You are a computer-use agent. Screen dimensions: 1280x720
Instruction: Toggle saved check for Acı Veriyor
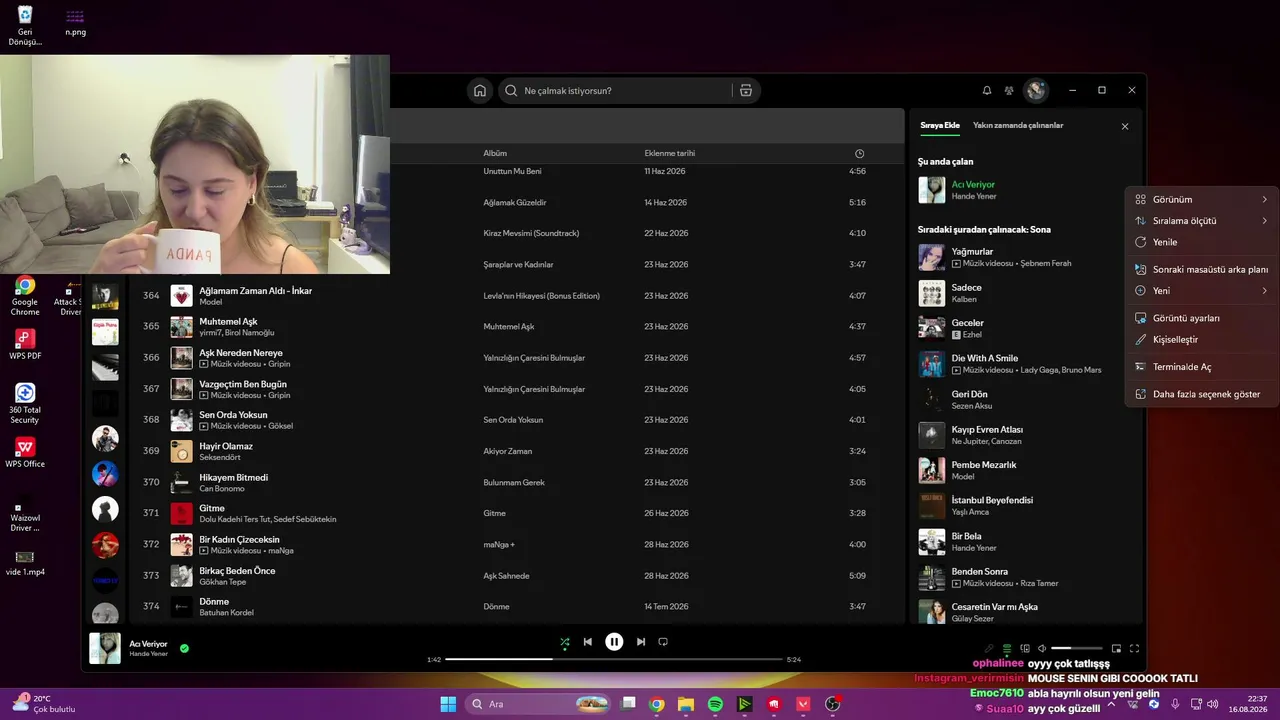184,648
